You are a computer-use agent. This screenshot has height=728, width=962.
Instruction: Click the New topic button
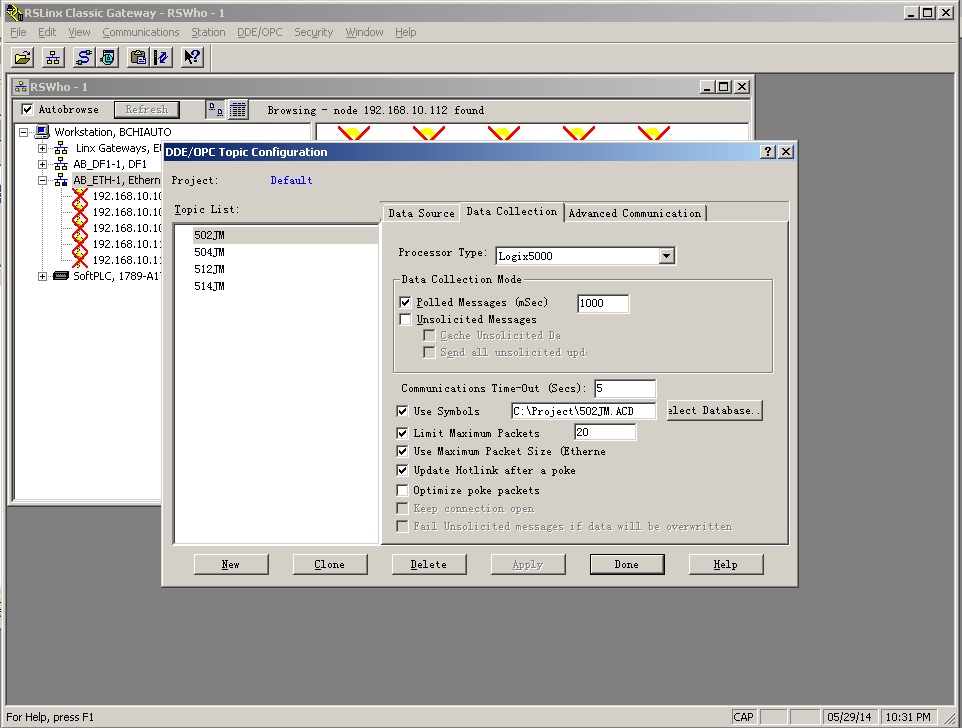point(231,564)
